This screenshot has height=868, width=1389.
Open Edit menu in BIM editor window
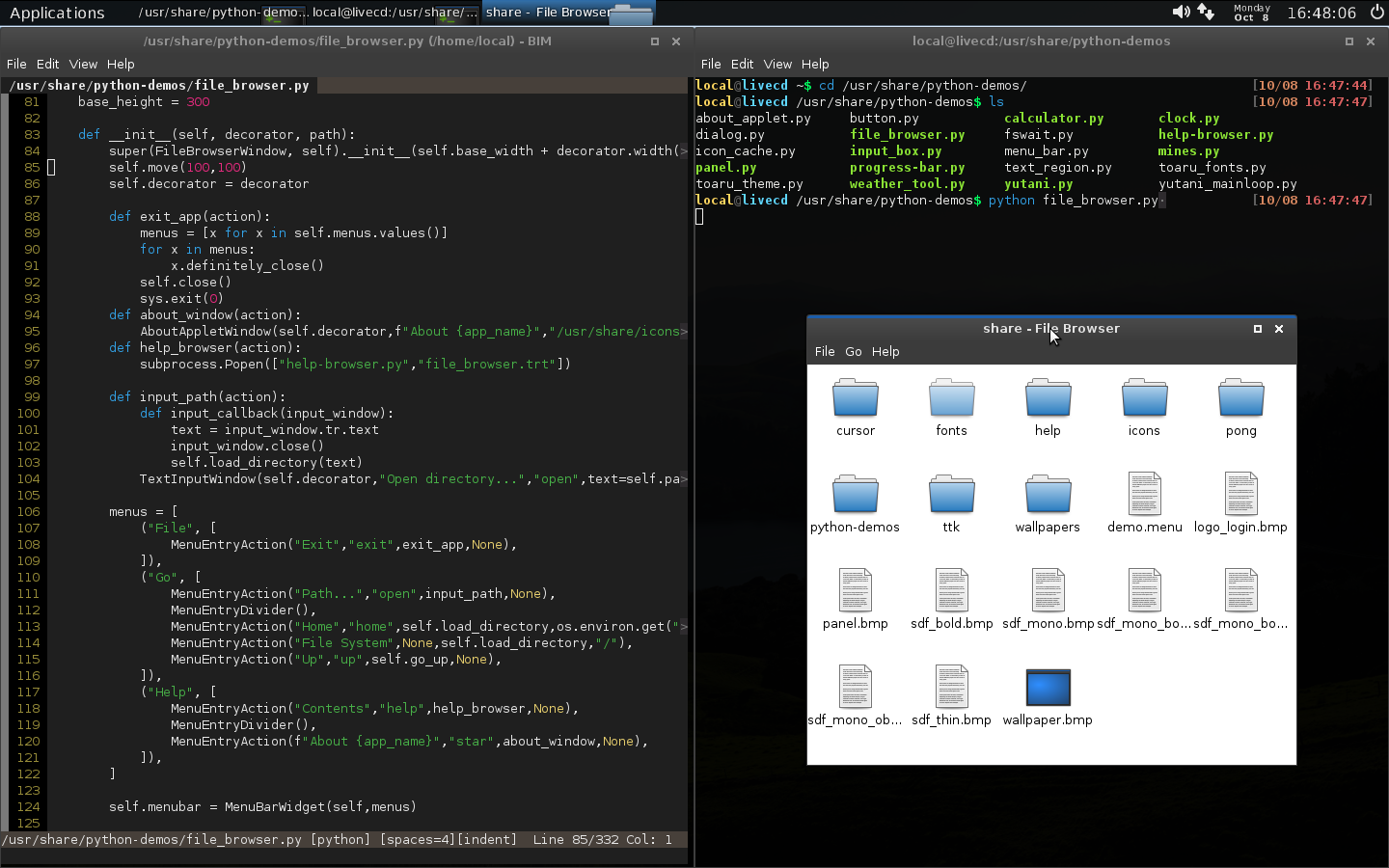click(x=48, y=64)
